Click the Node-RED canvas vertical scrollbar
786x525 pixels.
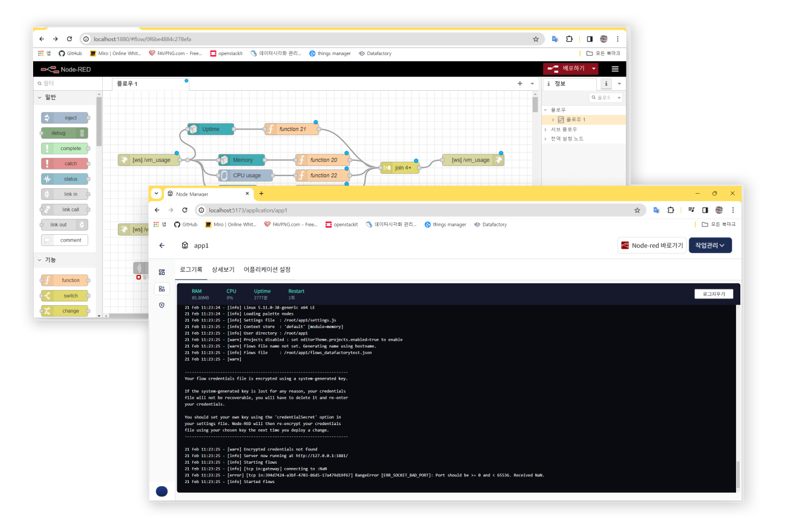click(535, 104)
